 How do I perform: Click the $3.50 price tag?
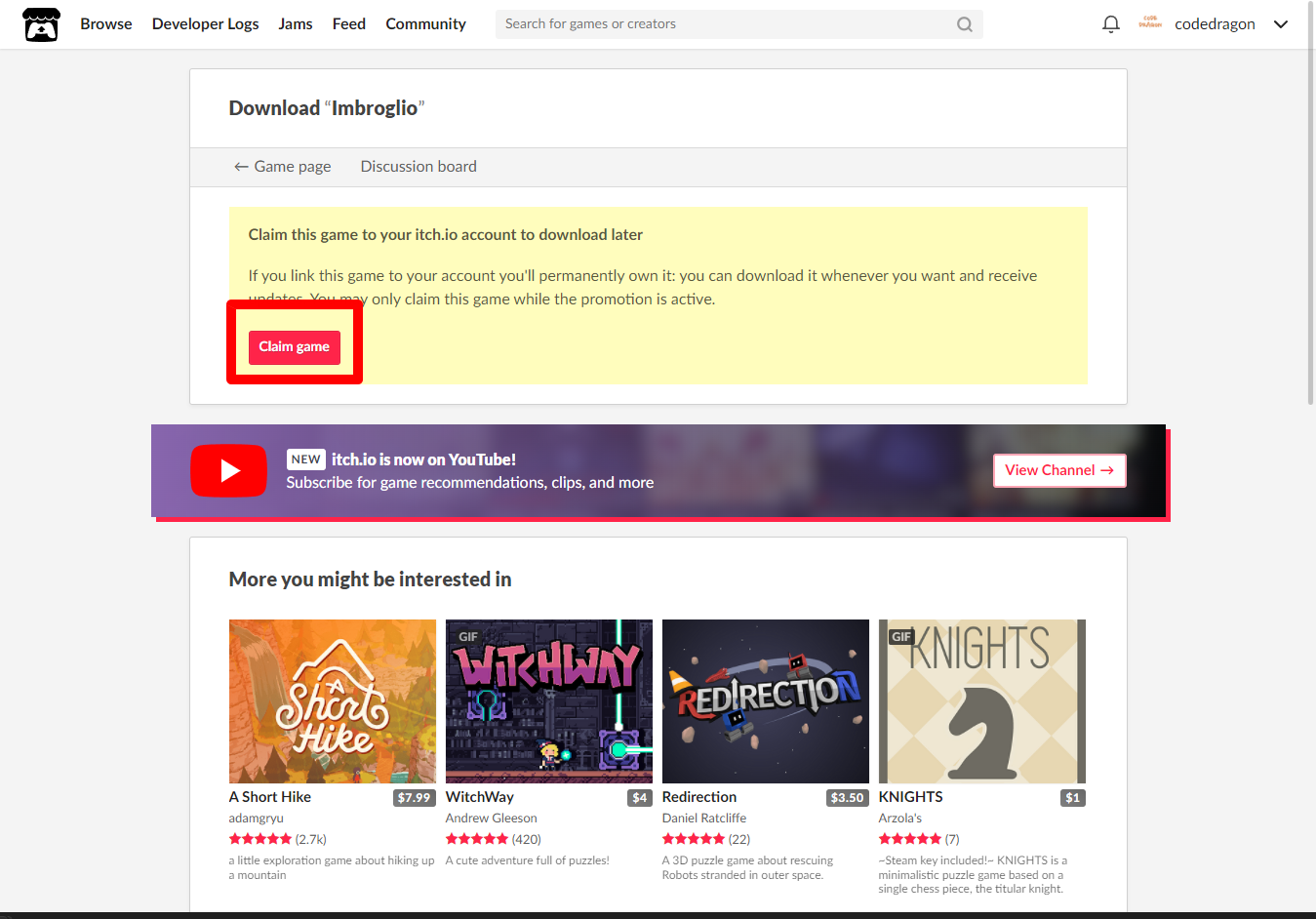[x=848, y=798]
